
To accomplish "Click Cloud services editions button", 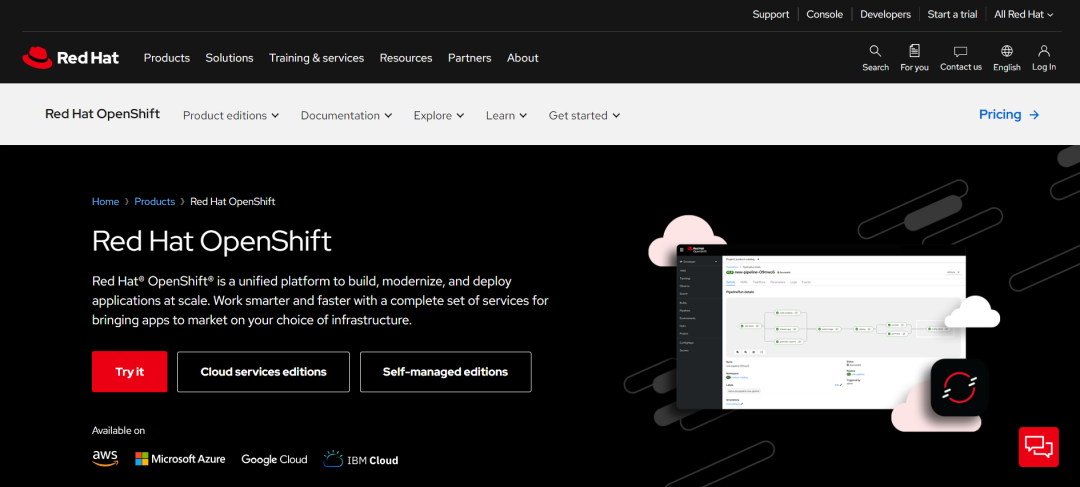I will [x=263, y=372].
